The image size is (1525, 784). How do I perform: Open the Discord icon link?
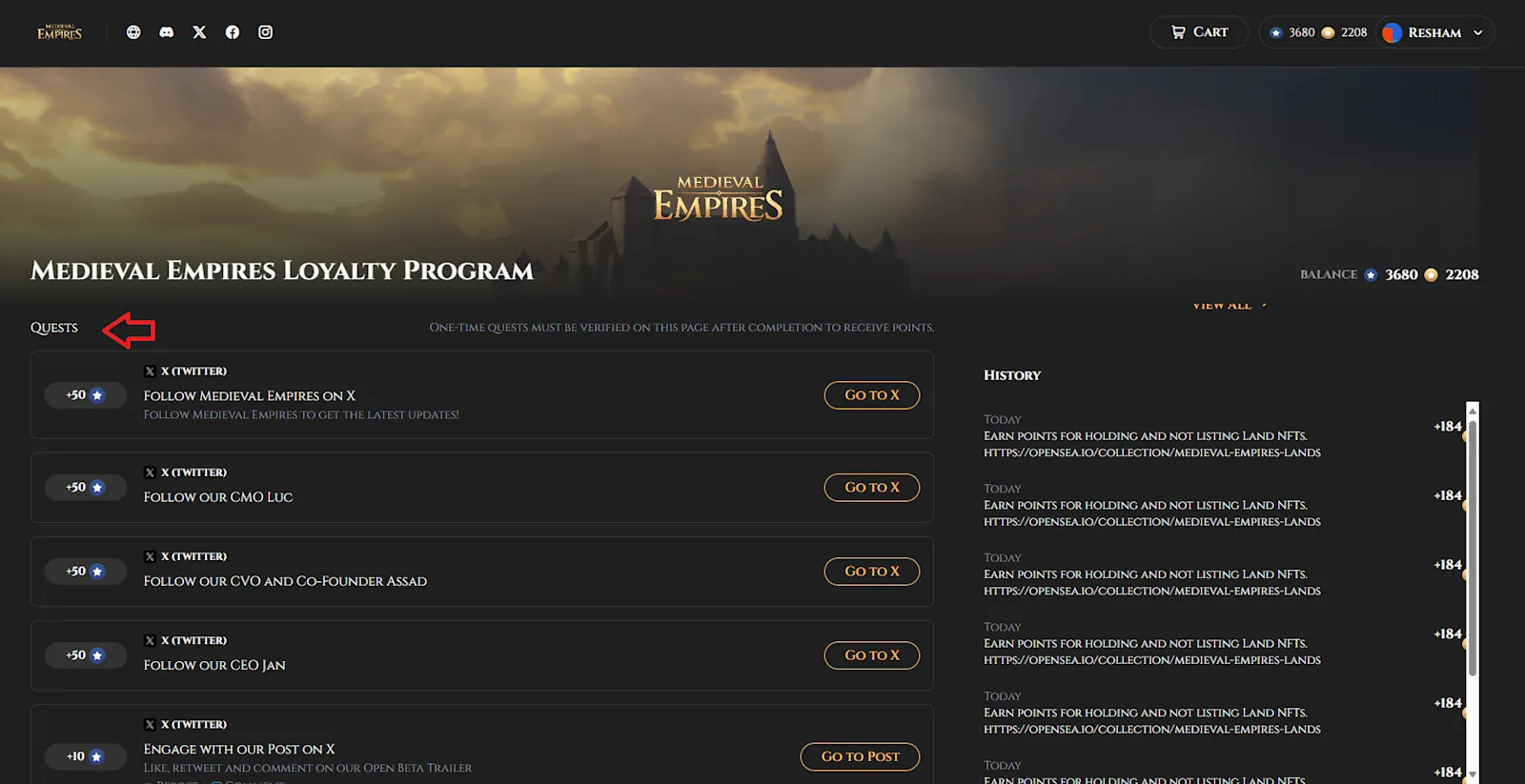167,32
